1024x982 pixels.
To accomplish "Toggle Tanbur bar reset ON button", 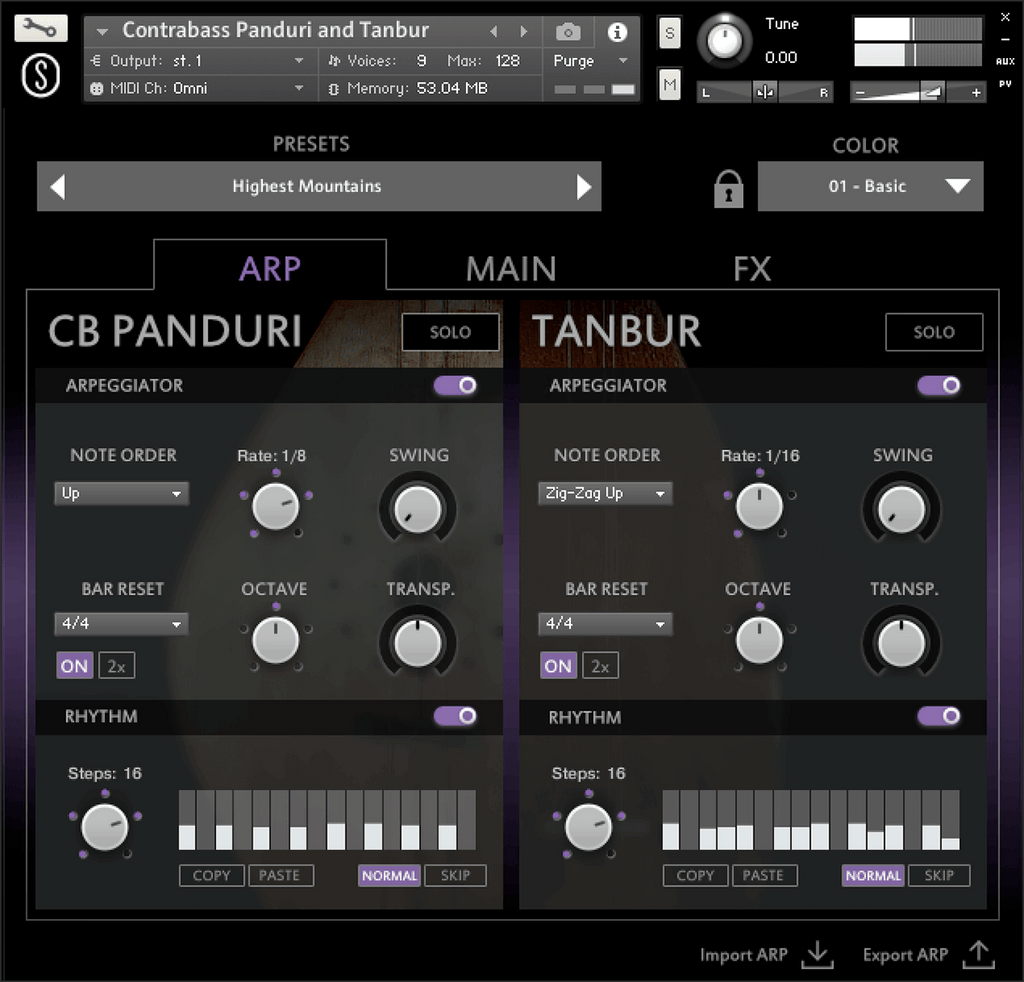I will pyautogui.click(x=558, y=666).
